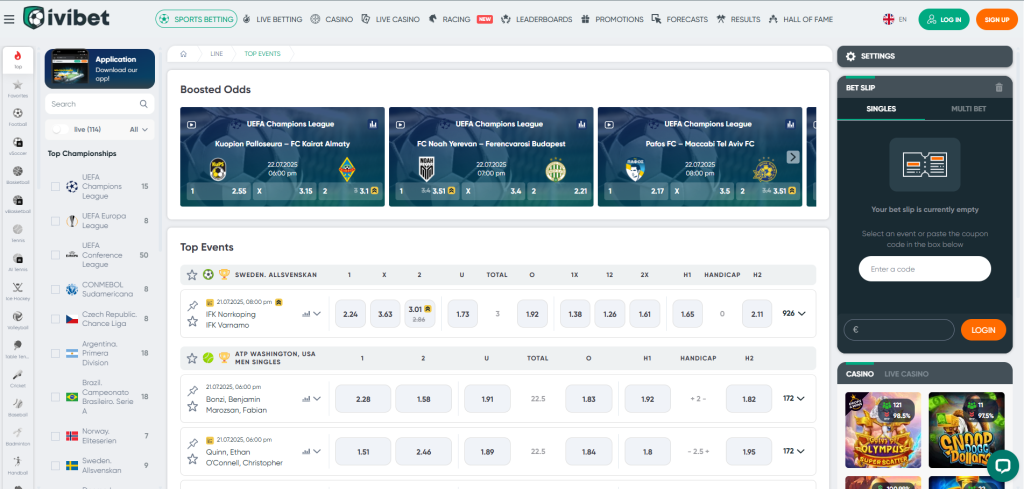Show next boosted odds with arrow
The height and width of the screenshot is (489, 1024).
pyautogui.click(x=793, y=157)
